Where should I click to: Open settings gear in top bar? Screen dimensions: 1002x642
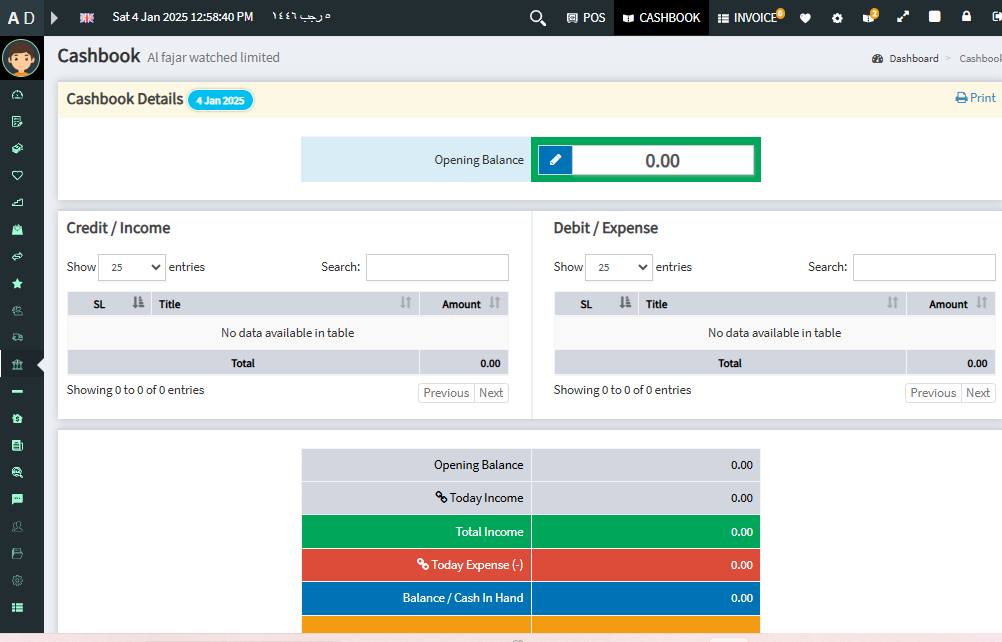pyautogui.click(x=837, y=18)
